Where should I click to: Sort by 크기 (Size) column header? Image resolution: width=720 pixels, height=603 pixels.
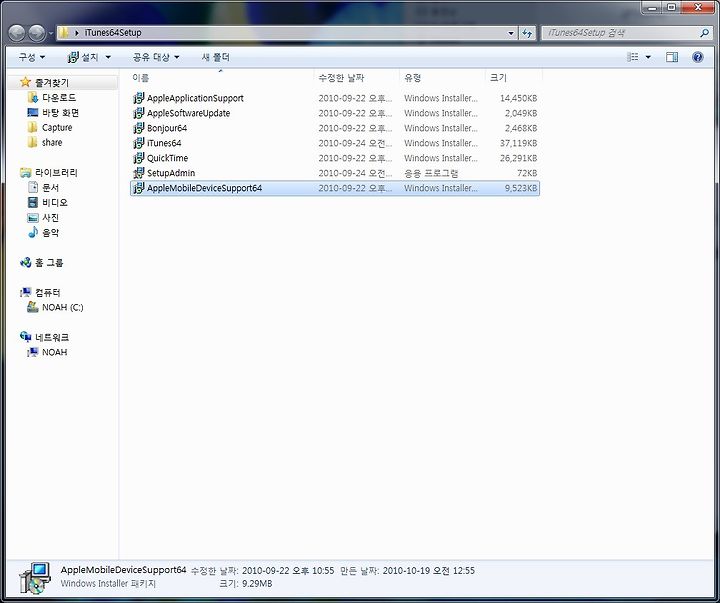(x=513, y=78)
